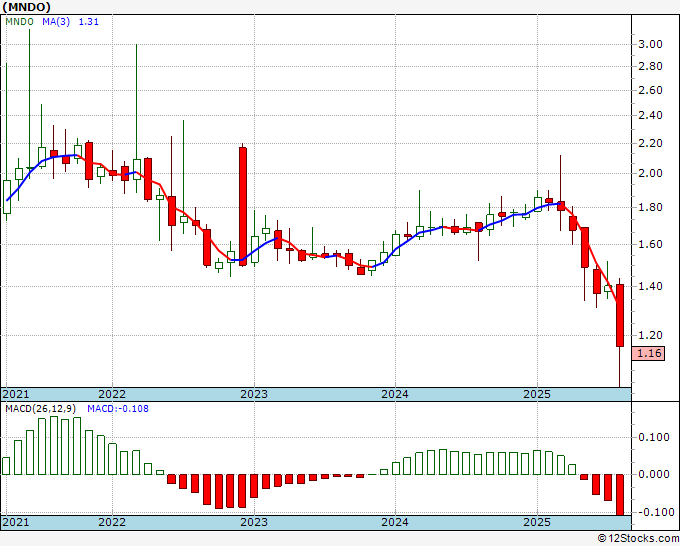The width and height of the screenshot is (680, 546).
Task: Open the 12Stocks.com watermark link
Action: click(x=635, y=539)
